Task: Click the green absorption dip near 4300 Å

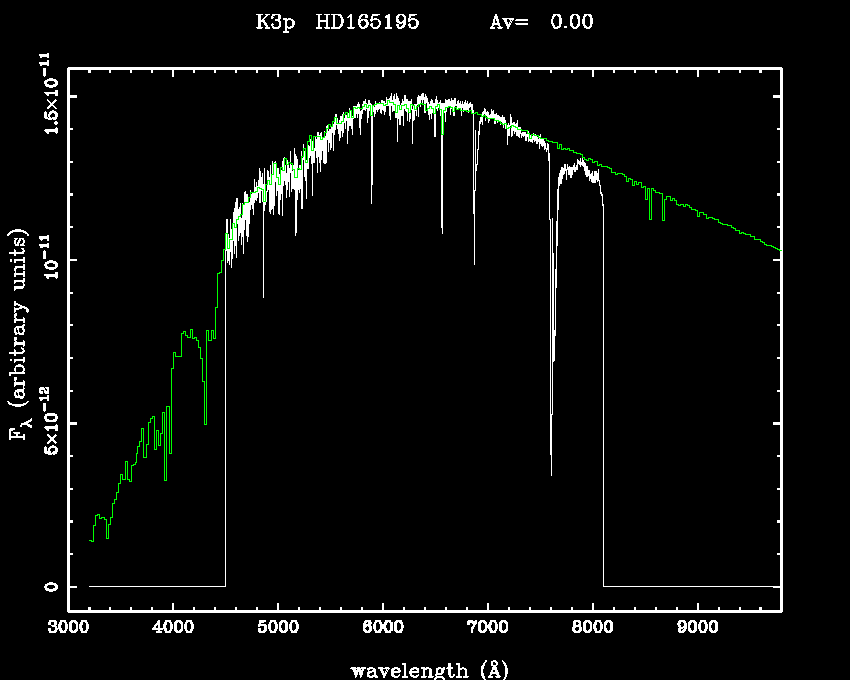Action: pyautogui.click(x=205, y=422)
